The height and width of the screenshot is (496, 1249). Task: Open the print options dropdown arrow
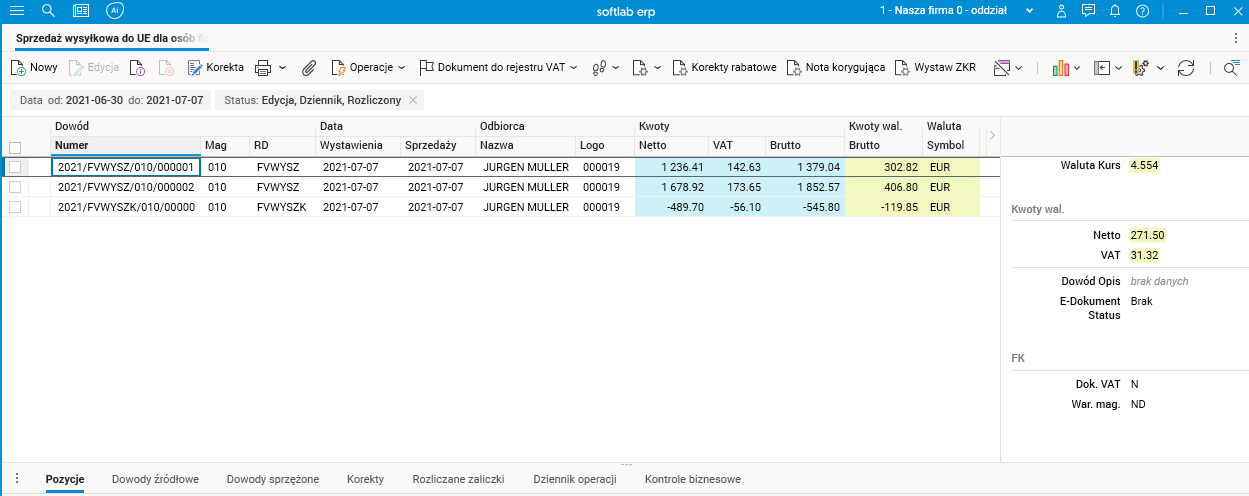point(283,68)
